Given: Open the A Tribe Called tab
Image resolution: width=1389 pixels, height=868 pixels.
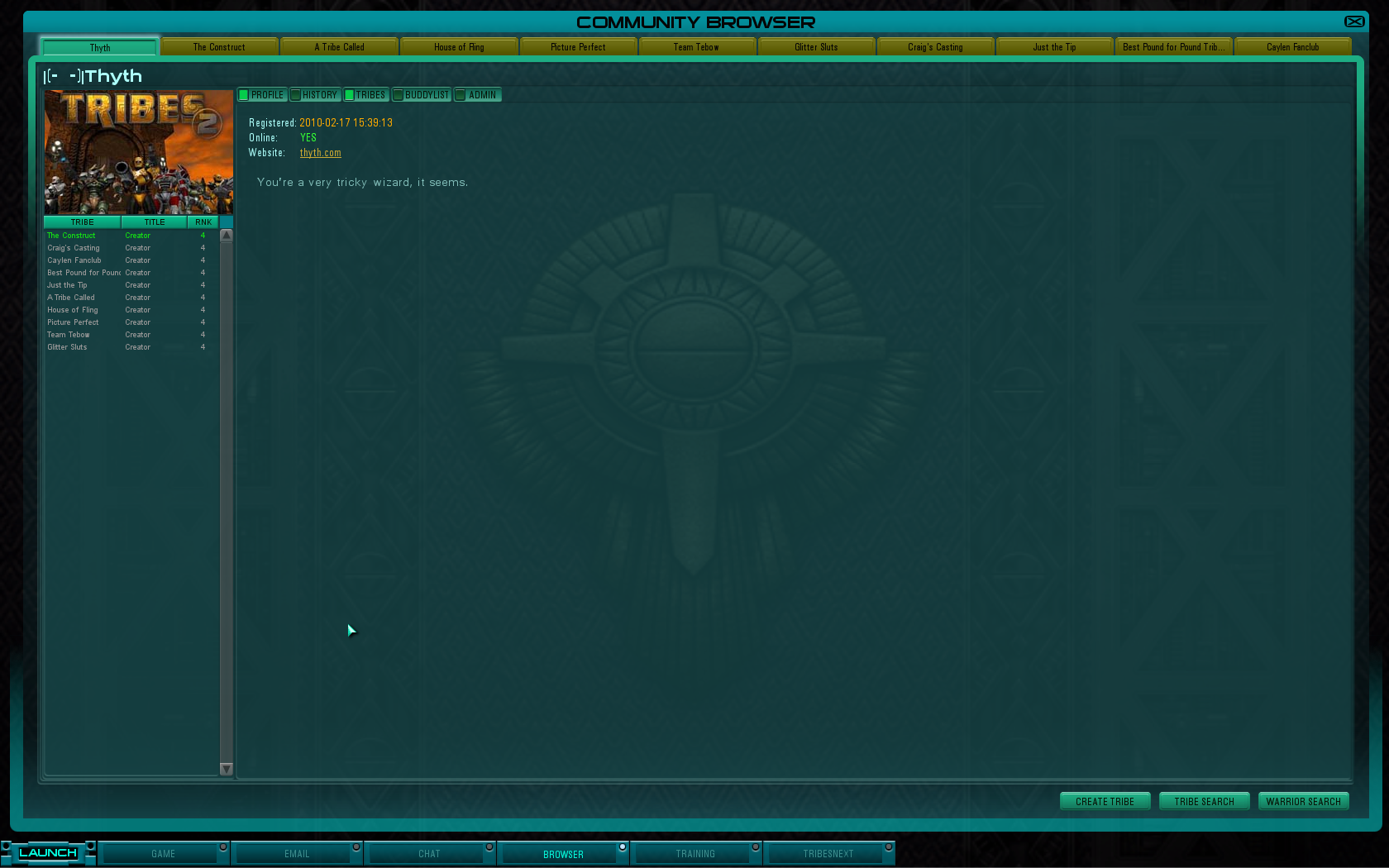Looking at the screenshot, I should (339, 47).
